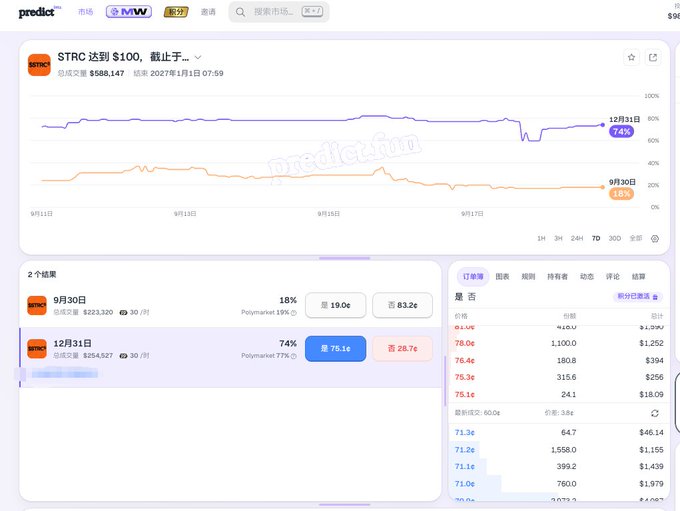Set chart range to 24H

point(577,238)
